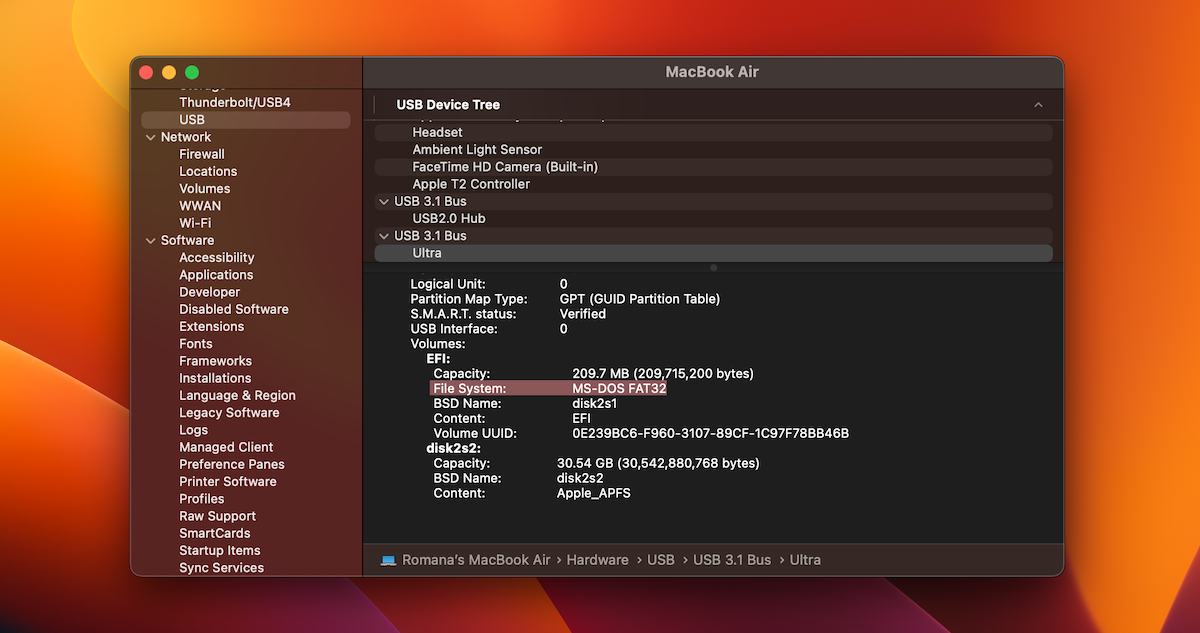Select Startup Items in the sidebar
This screenshot has width=1200, height=633.
220,551
